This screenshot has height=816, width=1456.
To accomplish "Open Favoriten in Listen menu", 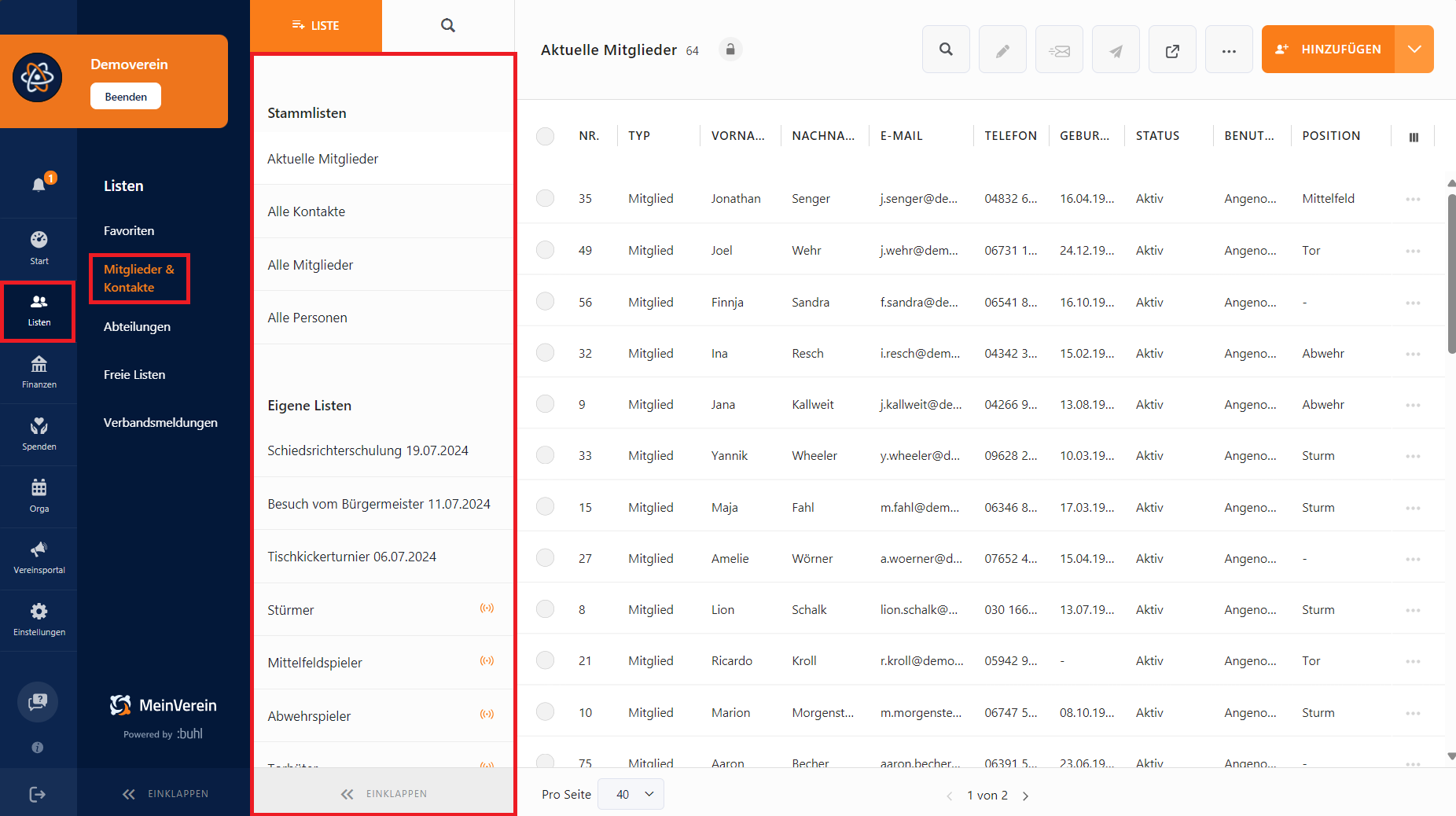I will coord(129,231).
